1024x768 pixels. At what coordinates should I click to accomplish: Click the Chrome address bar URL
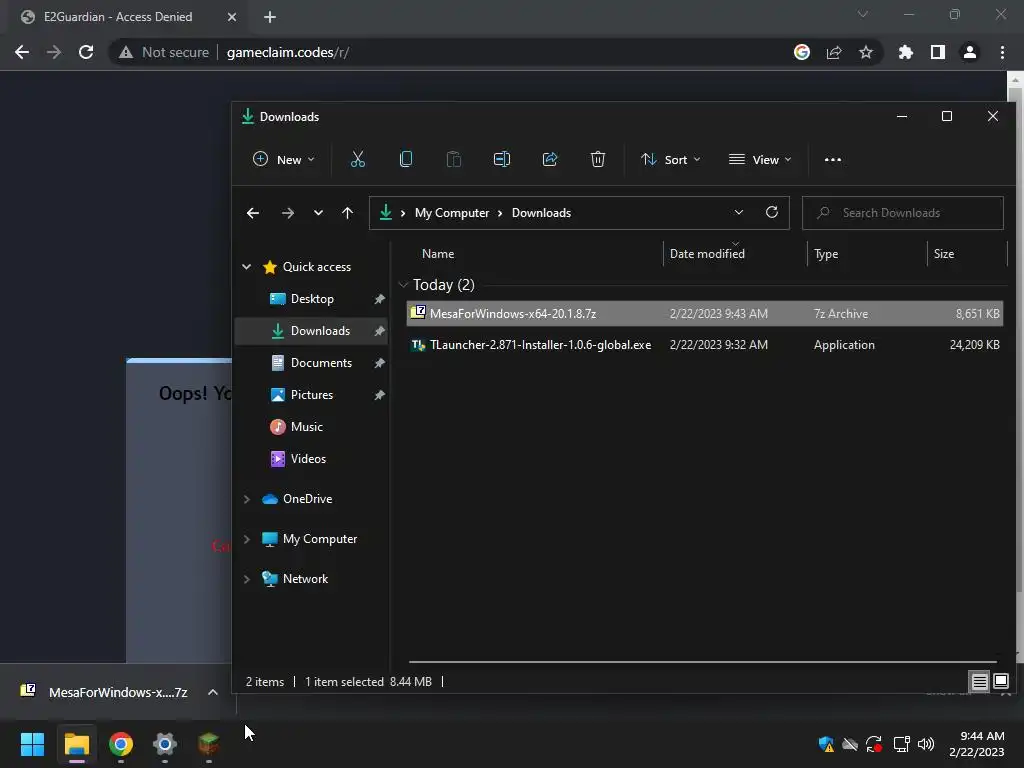coord(288,52)
